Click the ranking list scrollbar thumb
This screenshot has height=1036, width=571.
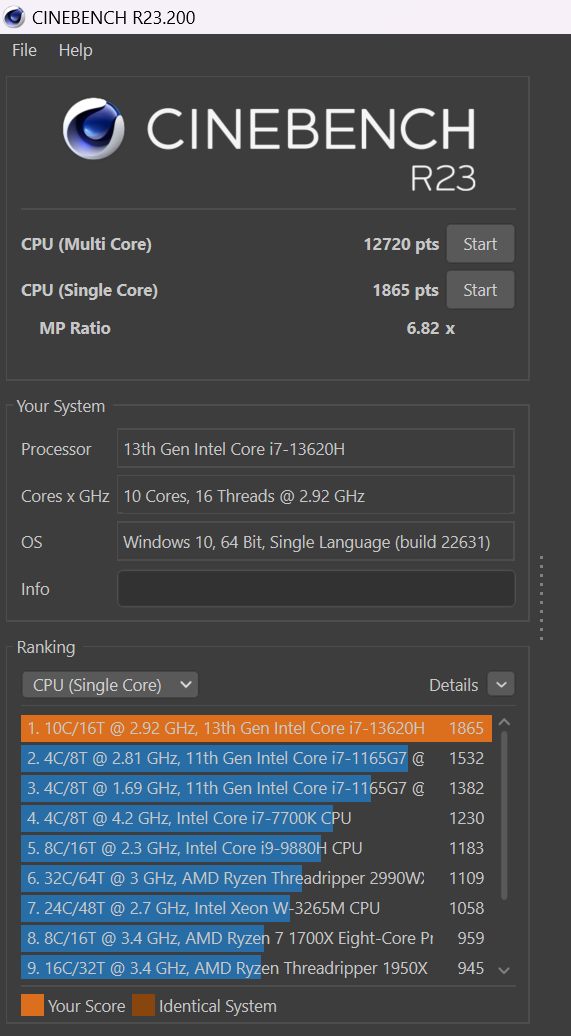click(504, 815)
